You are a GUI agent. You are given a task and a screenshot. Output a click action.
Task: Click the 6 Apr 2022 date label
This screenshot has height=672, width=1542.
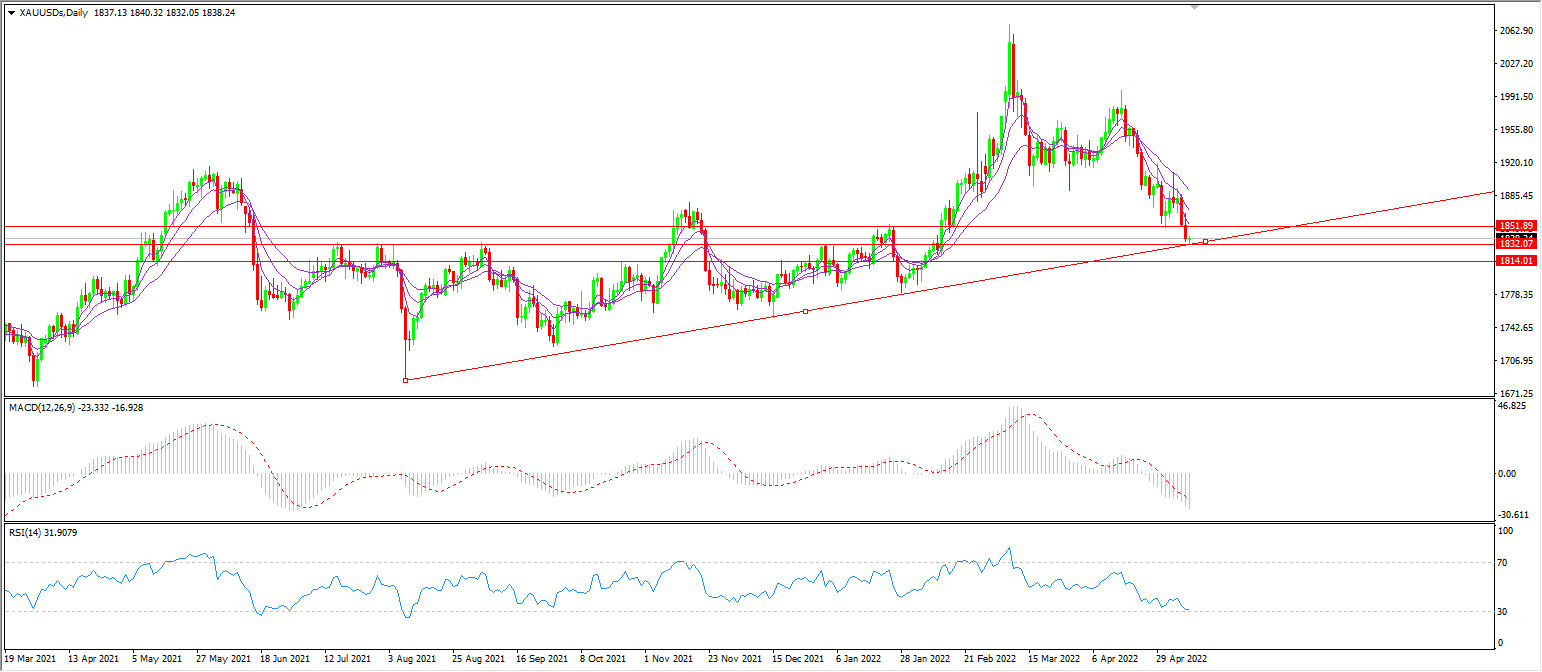point(1115,660)
